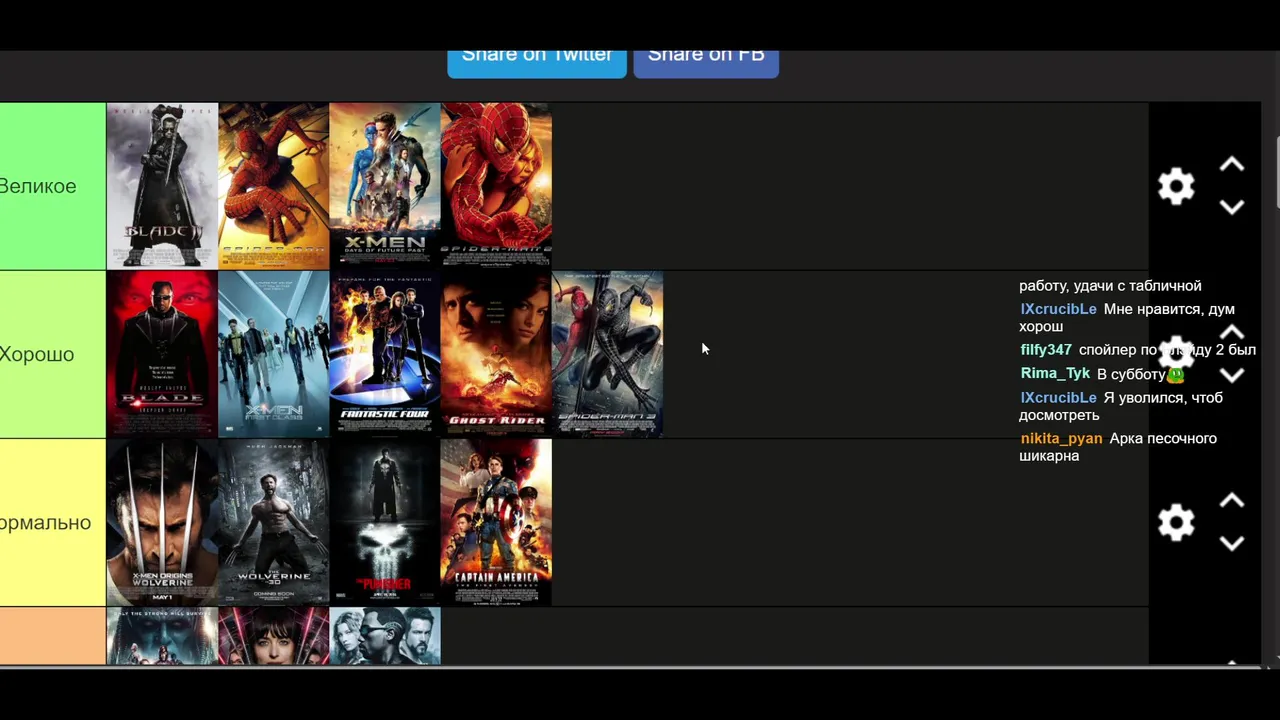Pick The Punisher skull poster
1280x720 pixels.
(x=385, y=522)
